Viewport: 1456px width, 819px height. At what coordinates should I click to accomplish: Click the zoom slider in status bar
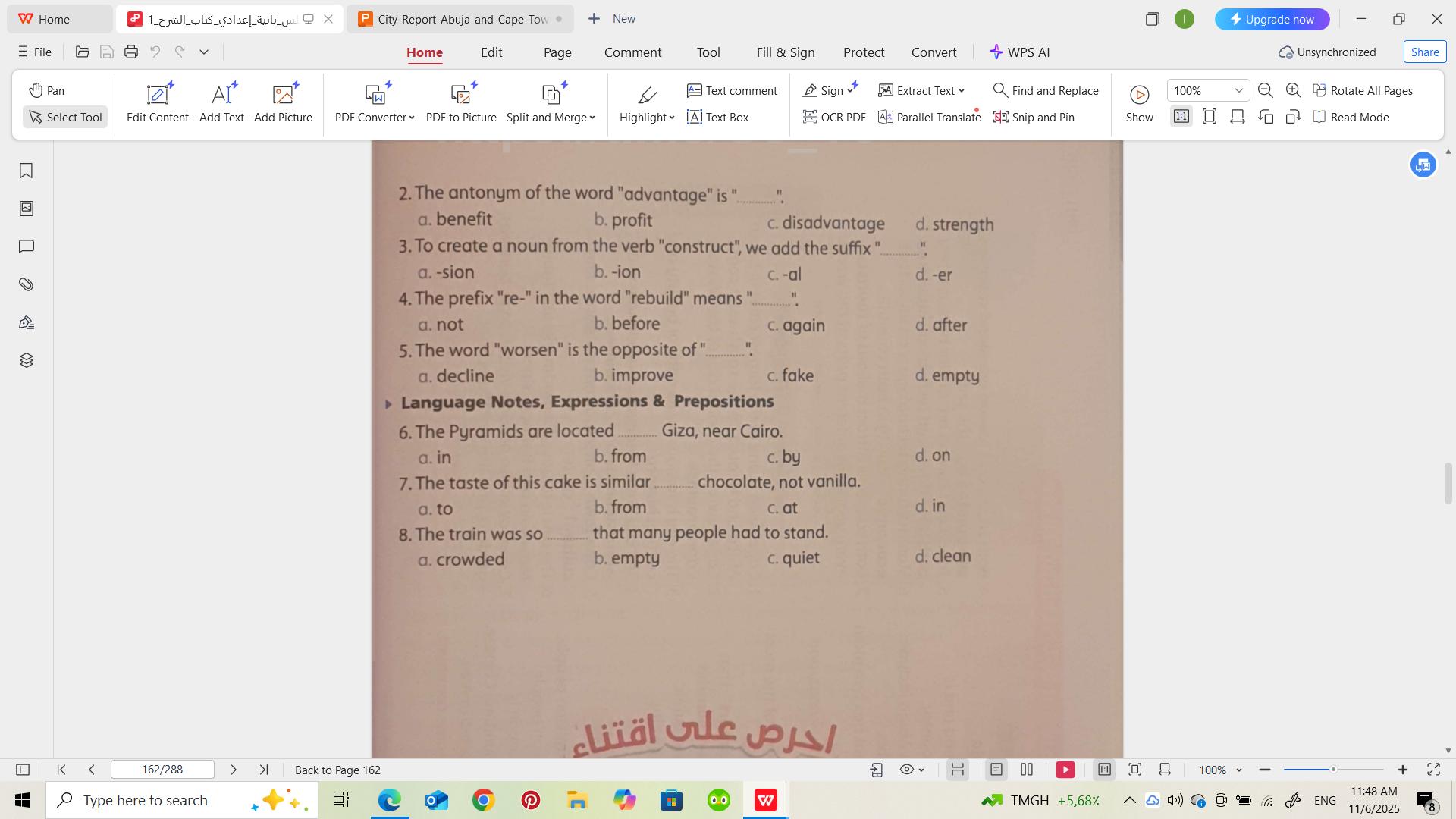tap(1332, 770)
